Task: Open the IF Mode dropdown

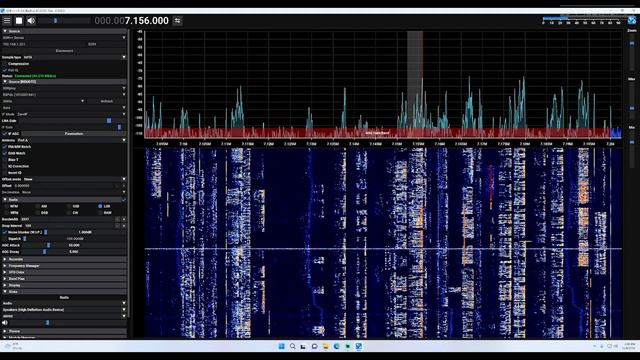Action: coord(71,114)
